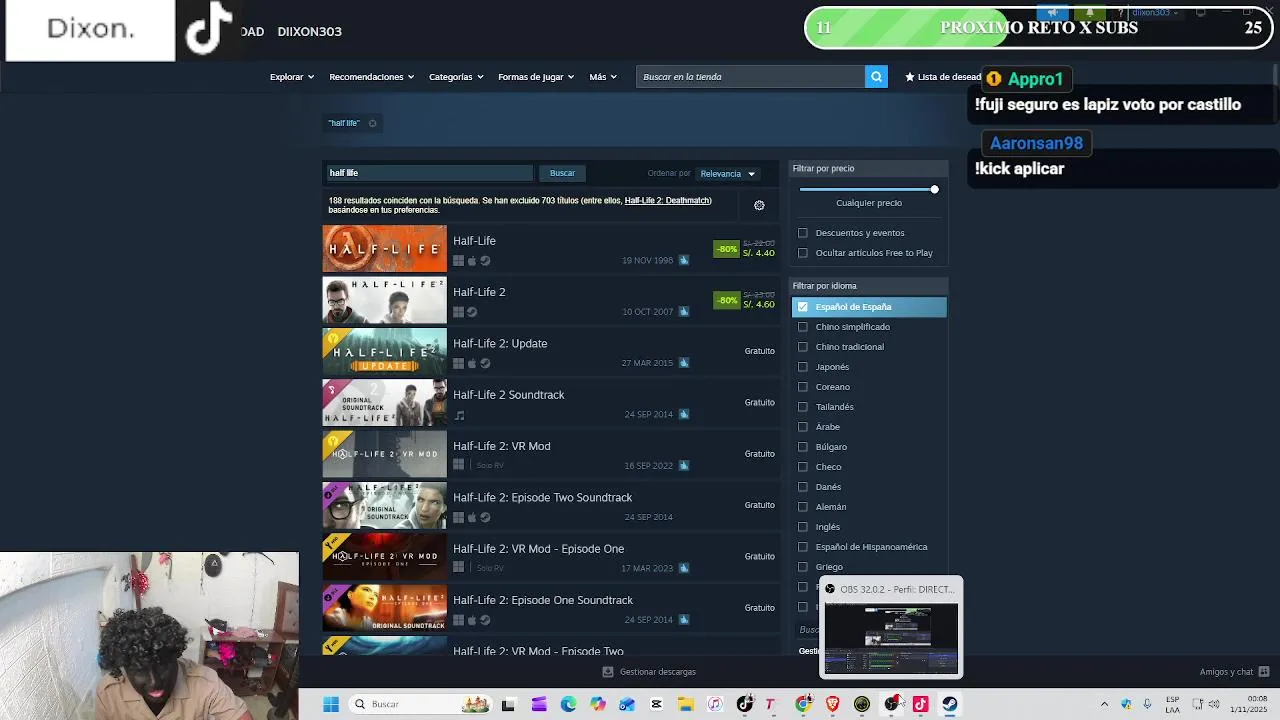
Task: Open CapCut icon in taskbar
Action: pyautogui.click(x=656, y=704)
